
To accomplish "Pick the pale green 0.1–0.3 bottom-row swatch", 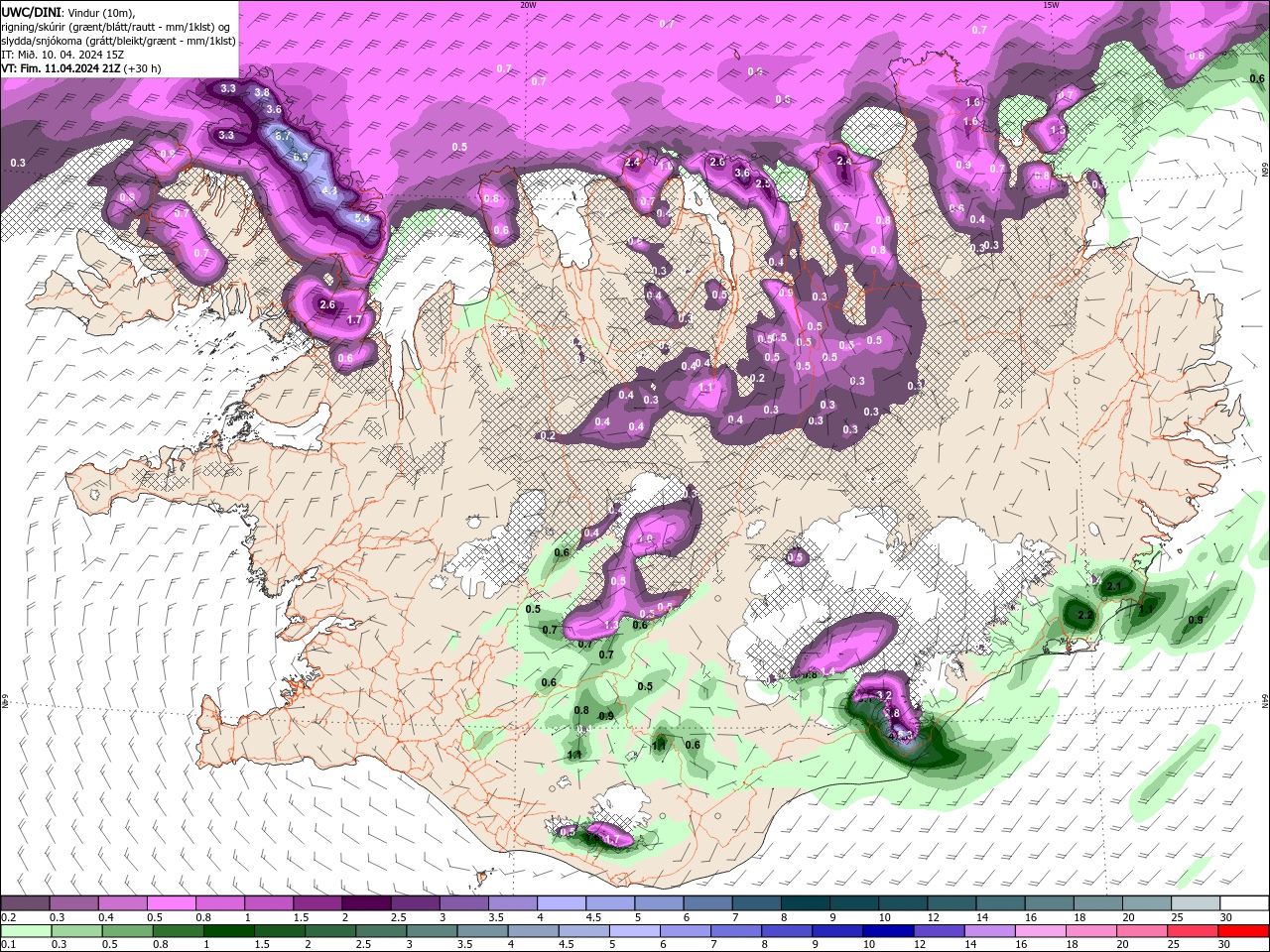I will [x=25, y=931].
